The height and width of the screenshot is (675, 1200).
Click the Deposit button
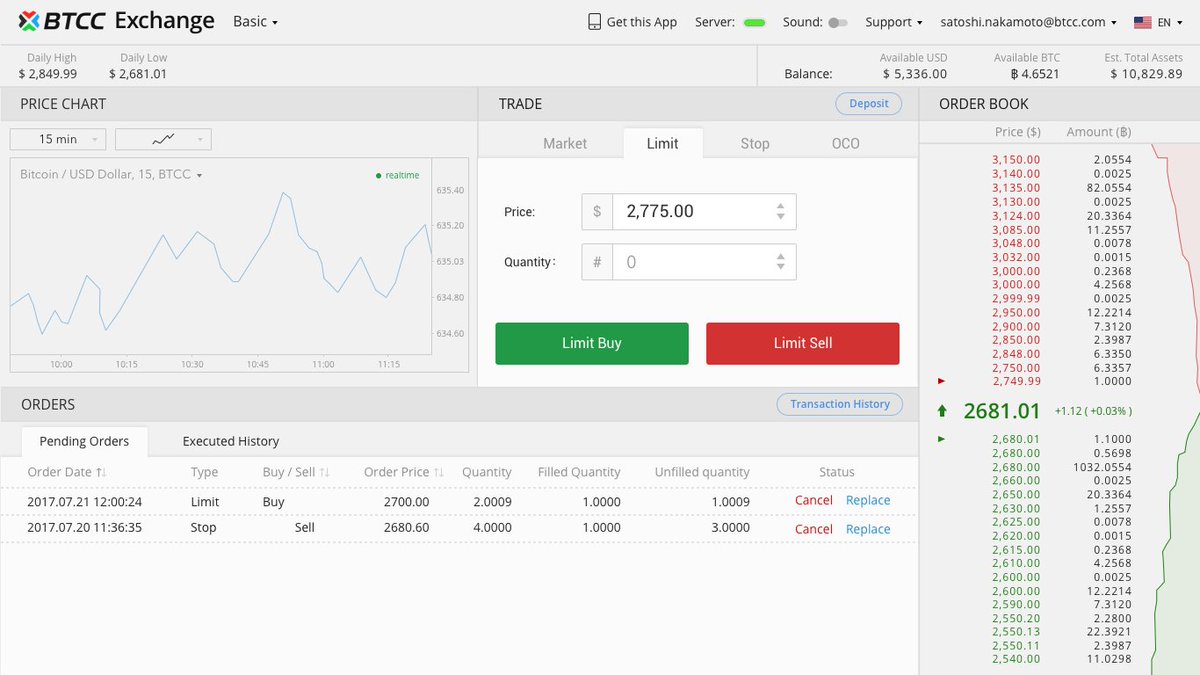(x=869, y=104)
